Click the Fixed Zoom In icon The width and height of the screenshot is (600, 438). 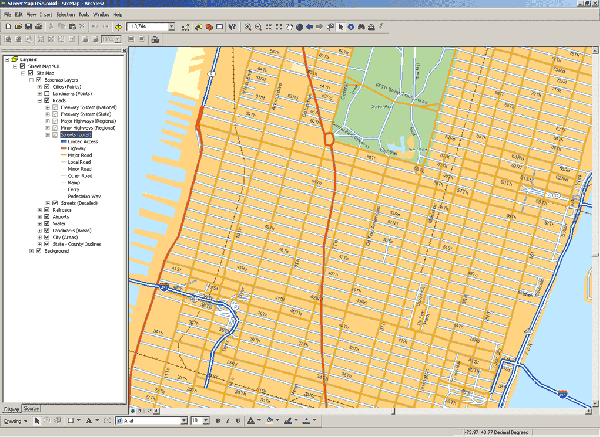[x=269, y=27]
